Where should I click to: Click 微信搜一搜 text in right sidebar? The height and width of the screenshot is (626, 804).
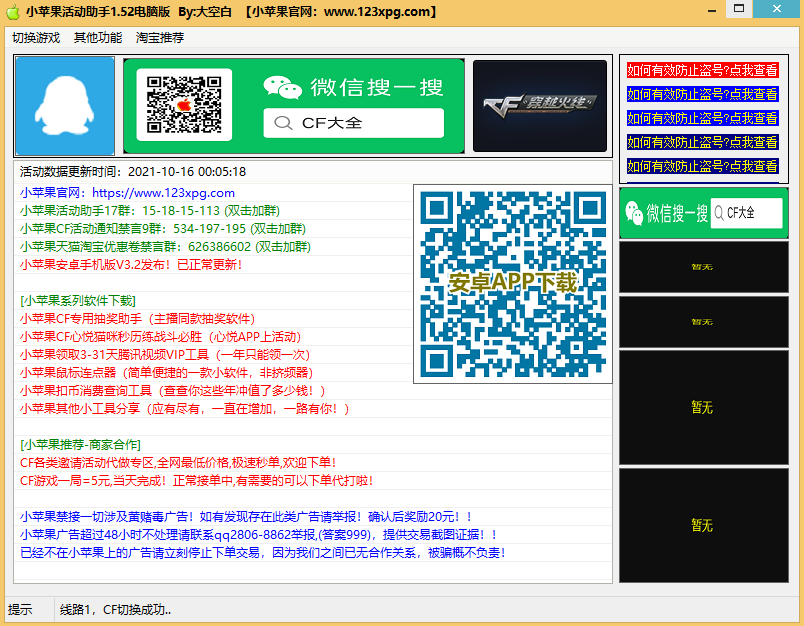click(677, 213)
